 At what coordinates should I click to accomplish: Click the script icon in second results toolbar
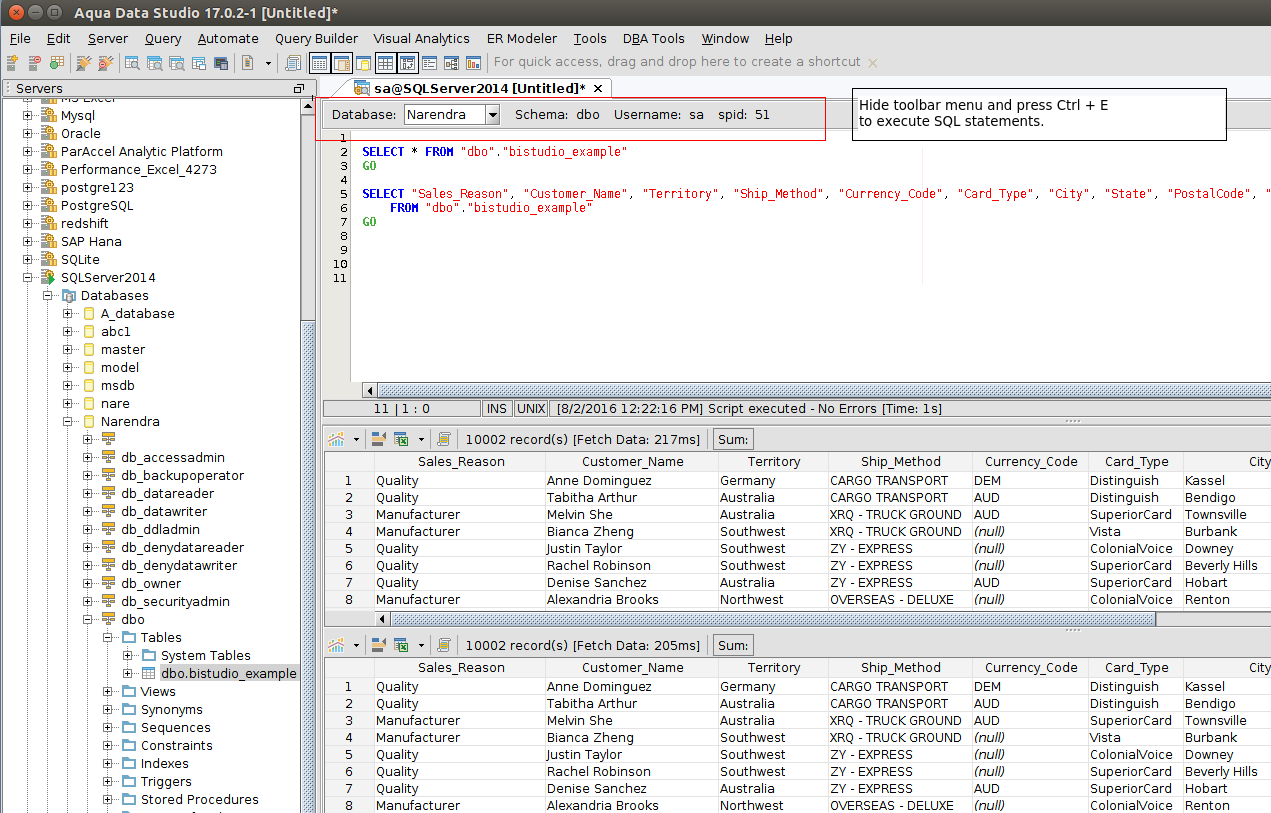tap(445, 645)
